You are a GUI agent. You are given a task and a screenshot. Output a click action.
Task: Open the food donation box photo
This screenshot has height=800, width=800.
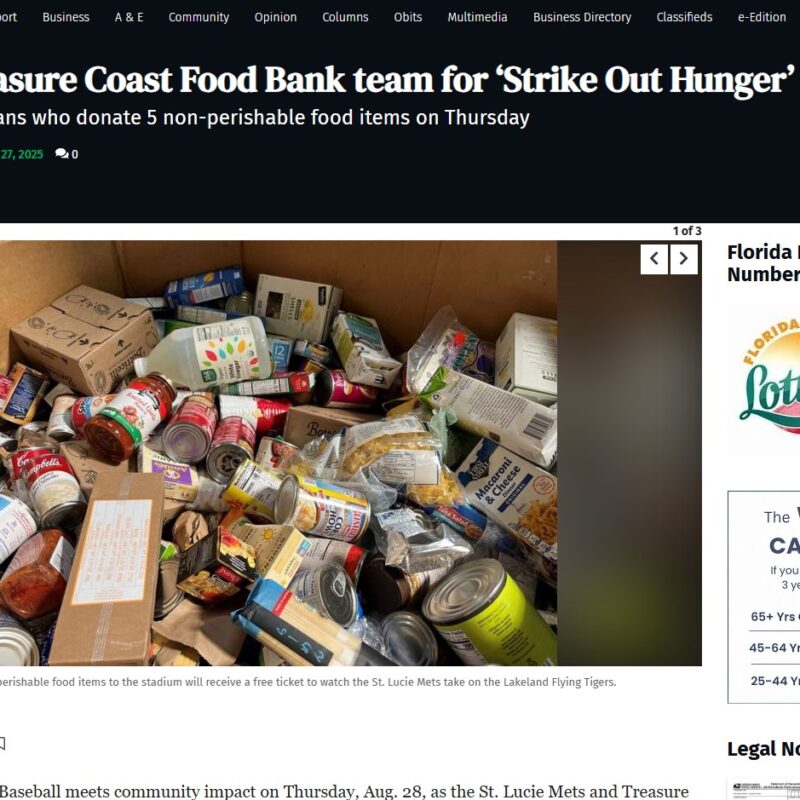click(x=279, y=453)
